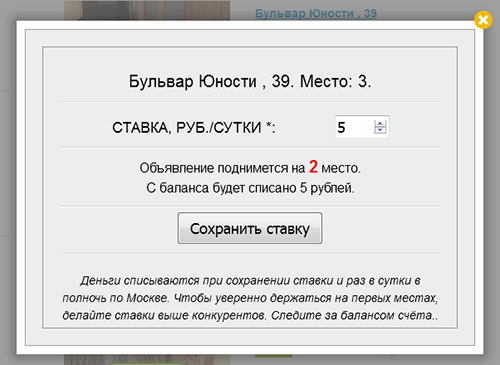Click the label СТАВКА, РУБ./СУТКИ
This screenshot has width=500, height=365.
coord(194,127)
